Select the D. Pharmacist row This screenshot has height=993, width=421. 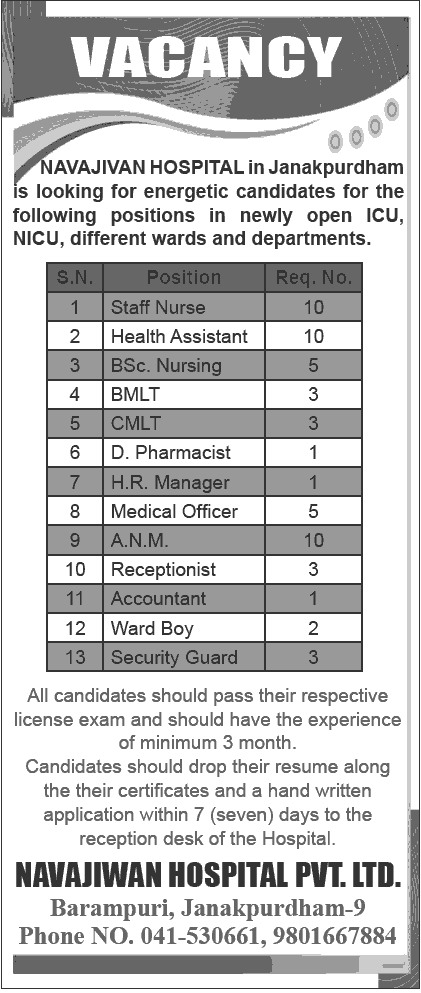[x=204, y=453]
